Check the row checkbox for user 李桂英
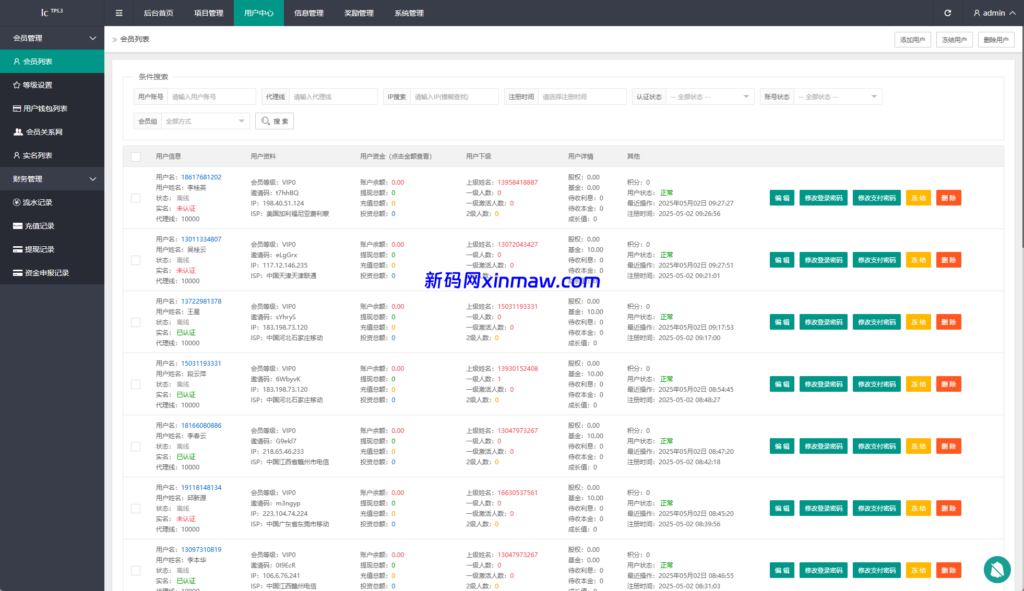The width and height of the screenshot is (1024, 591). pos(134,198)
